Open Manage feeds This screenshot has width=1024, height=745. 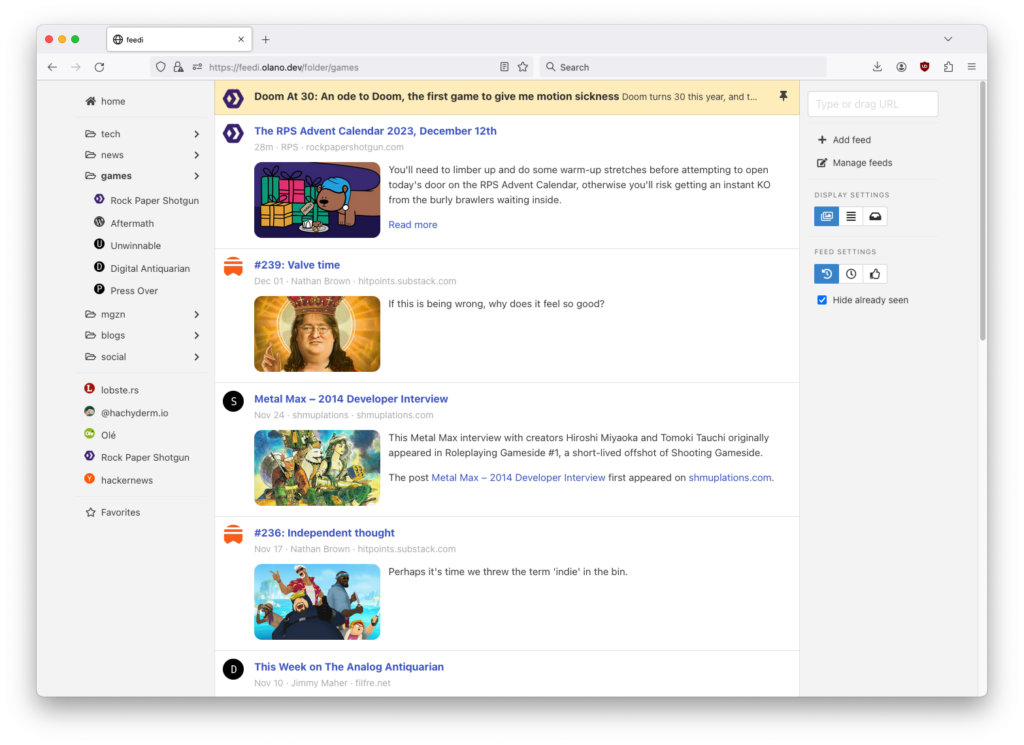tap(861, 163)
